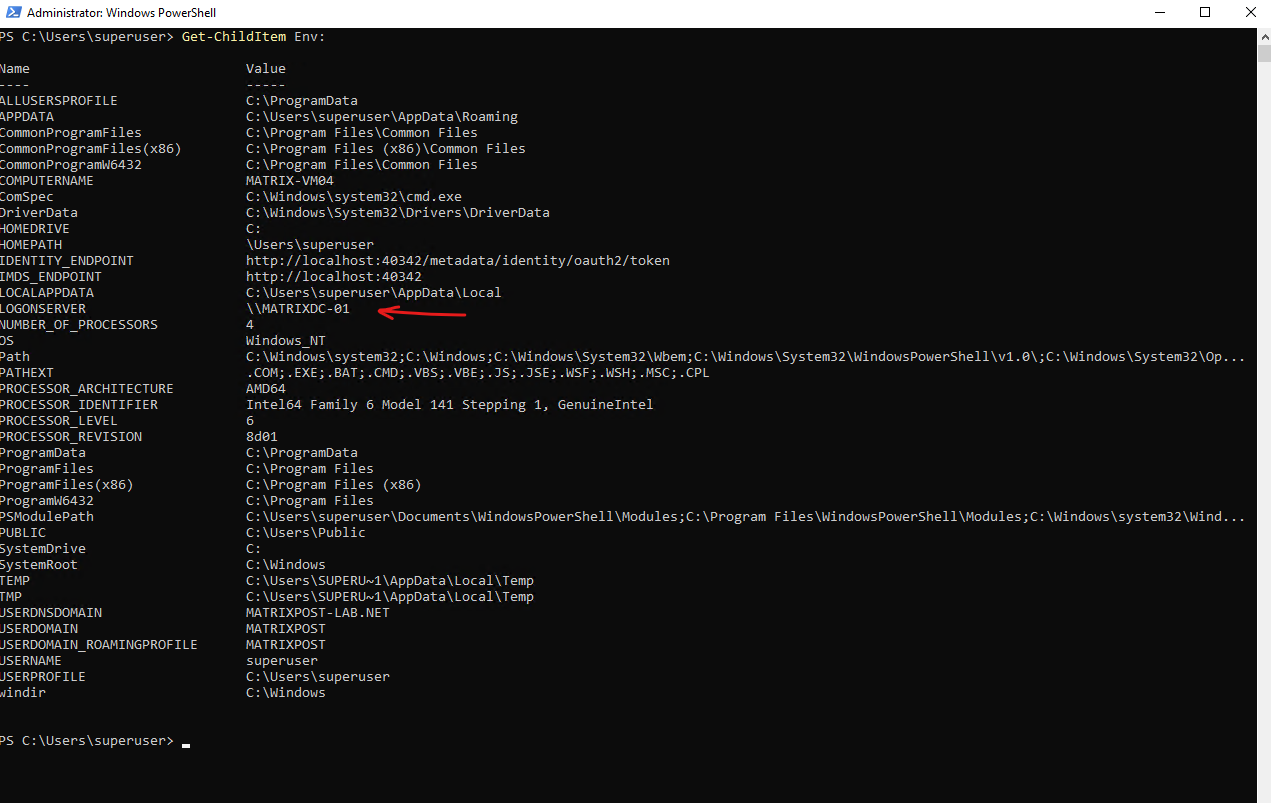1271x803 pixels.
Task: Click the Value column header
Action: (266, 69)
